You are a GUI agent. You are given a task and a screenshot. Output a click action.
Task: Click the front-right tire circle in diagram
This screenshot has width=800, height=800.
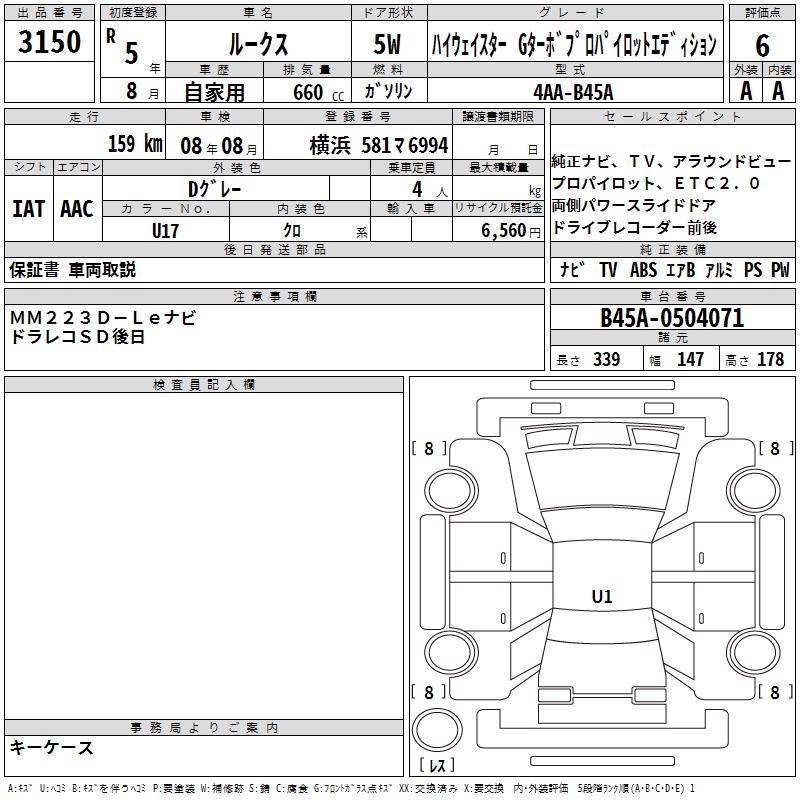point(754,491)
